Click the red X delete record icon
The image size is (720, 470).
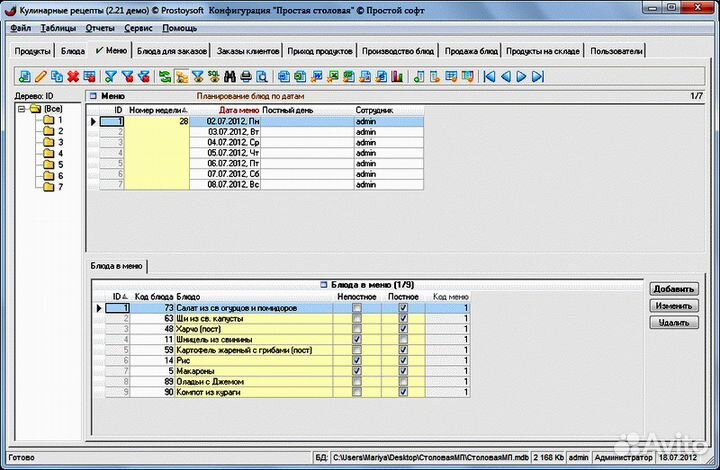pyautogui.click(x=73, y=76)
